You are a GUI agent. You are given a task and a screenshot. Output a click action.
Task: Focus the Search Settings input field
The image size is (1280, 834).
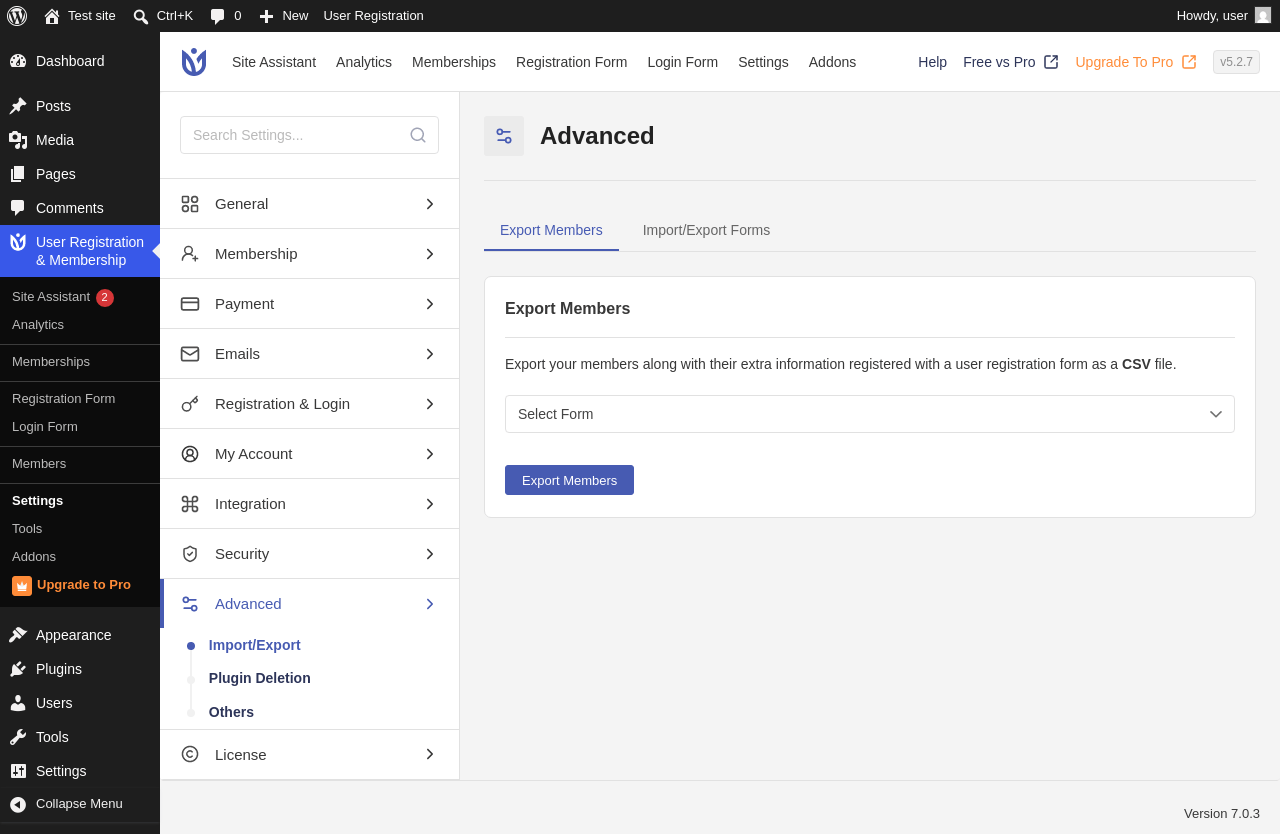(x=309, y=135)
